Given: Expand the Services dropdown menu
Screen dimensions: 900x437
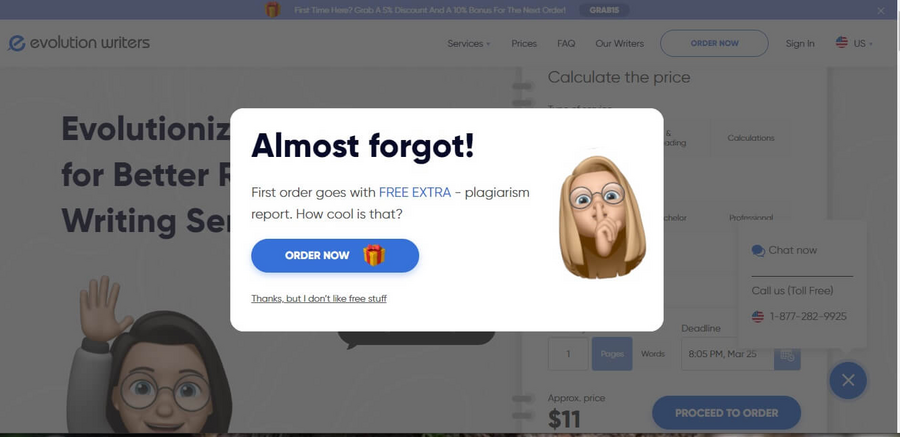Looking at the screenshot, I should (468, 44).
